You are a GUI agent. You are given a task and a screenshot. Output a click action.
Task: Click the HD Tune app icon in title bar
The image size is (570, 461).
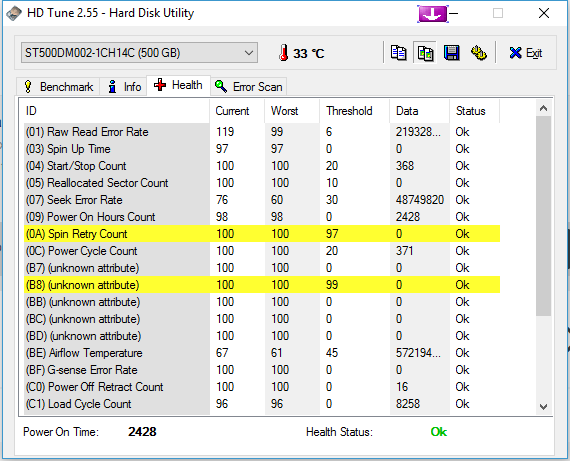(x=14, y=13)
